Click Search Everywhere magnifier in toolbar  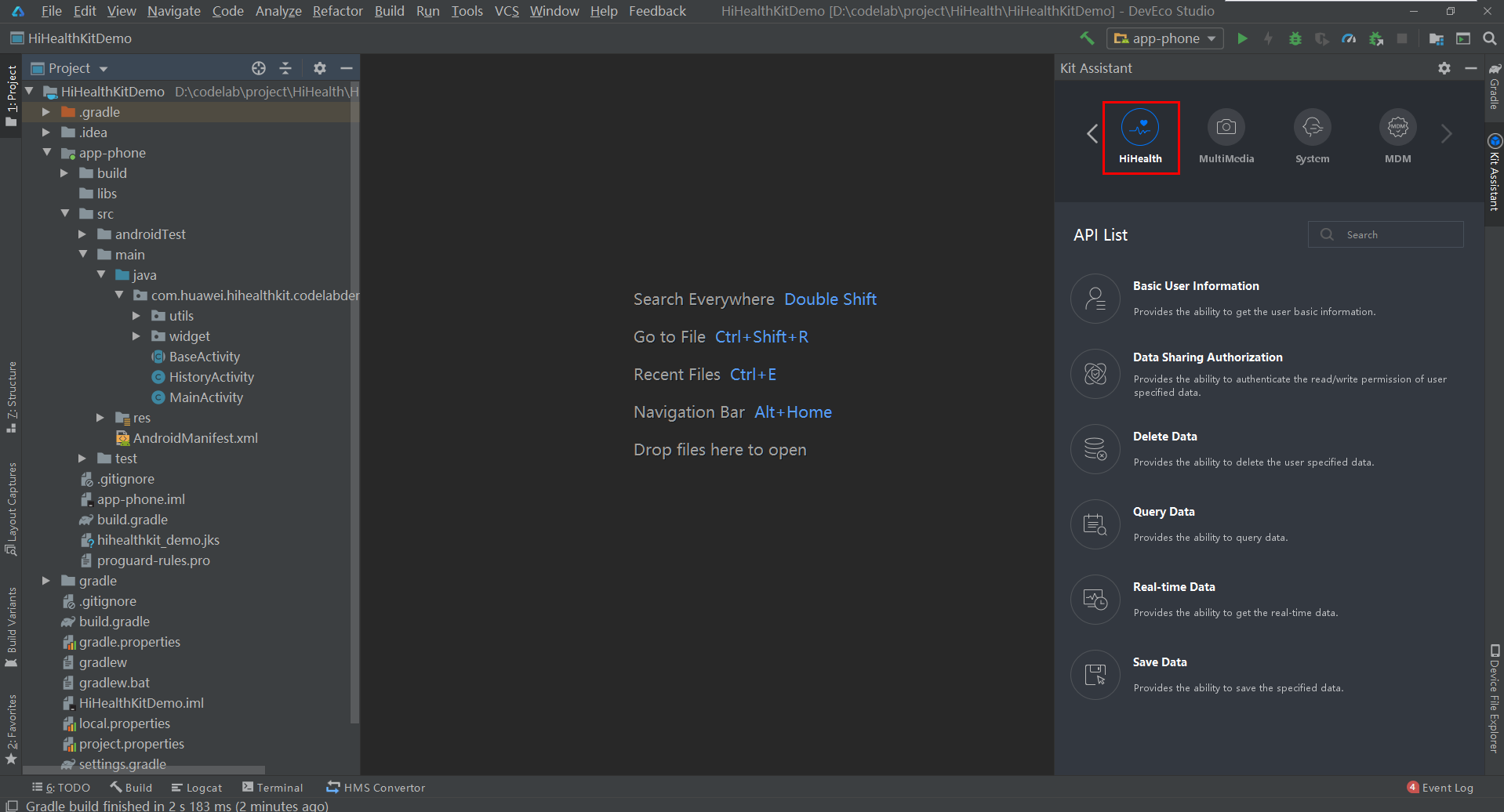pyautogui.click(x=1490, y=38)
